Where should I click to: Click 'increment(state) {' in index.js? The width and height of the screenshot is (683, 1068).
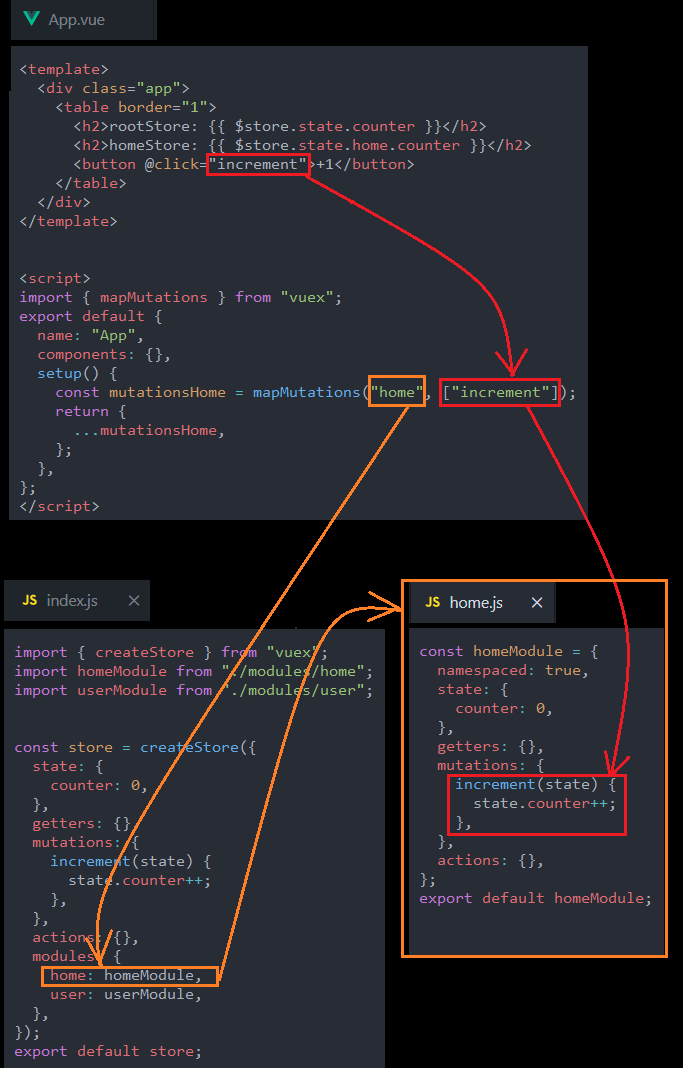(x=131, y=861)
